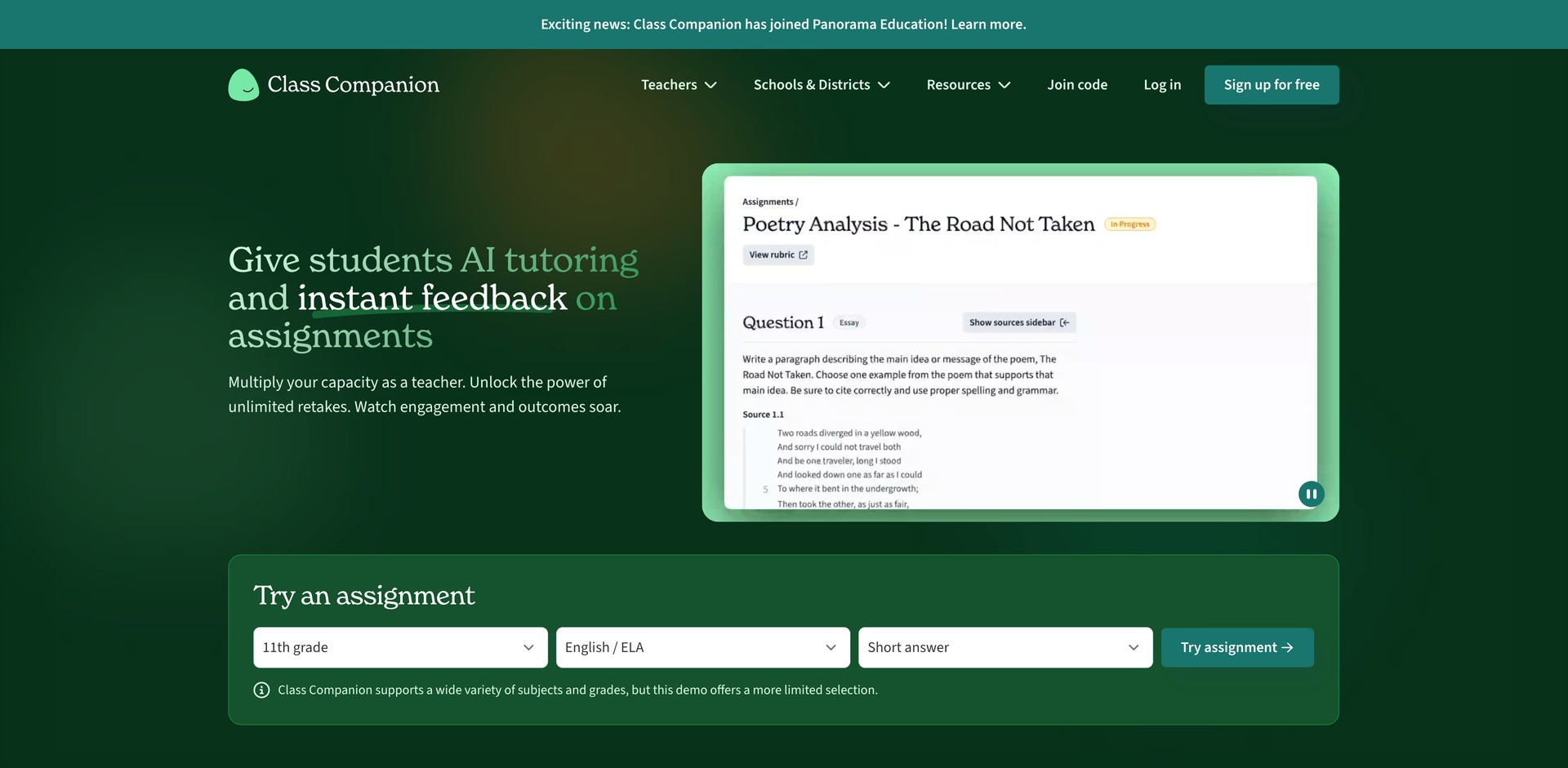Image resolution: width=1568 pixels, height=768 pixels.
Task: Open the English / ELA subject dropdown
Action: (x=702, y=647)
